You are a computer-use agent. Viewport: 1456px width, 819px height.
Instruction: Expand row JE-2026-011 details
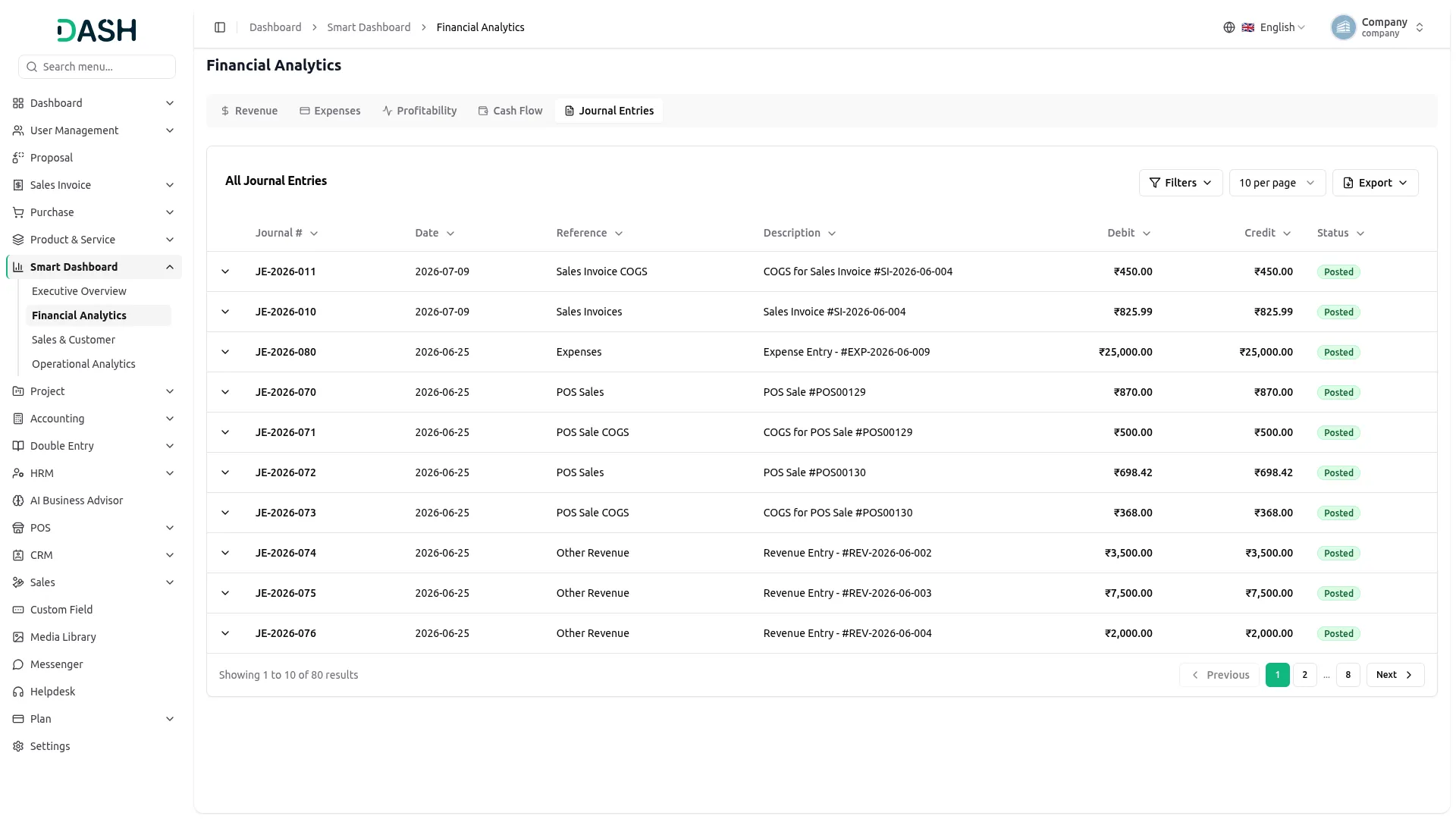tap(225, 271)
